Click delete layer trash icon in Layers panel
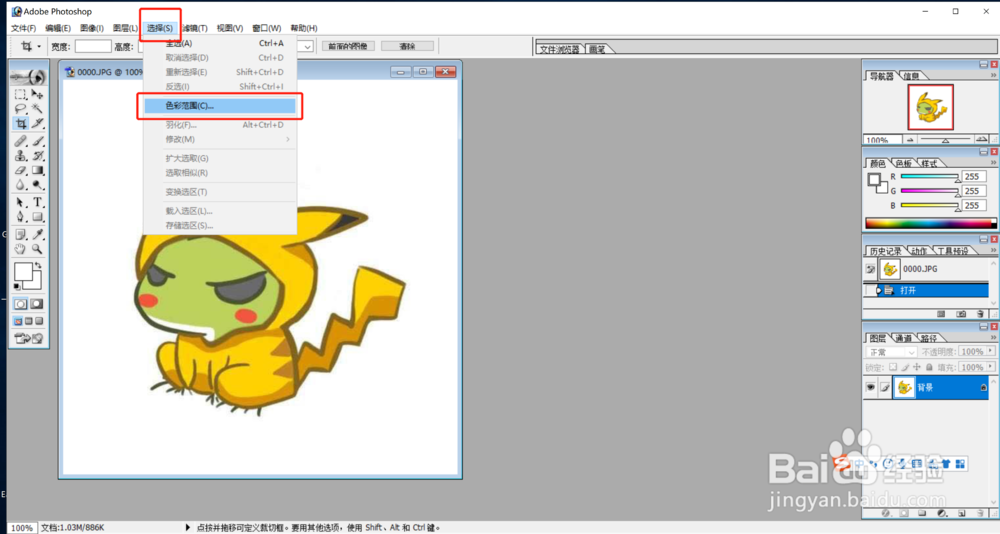This screenshot has height=534, width=1000. 980,513
